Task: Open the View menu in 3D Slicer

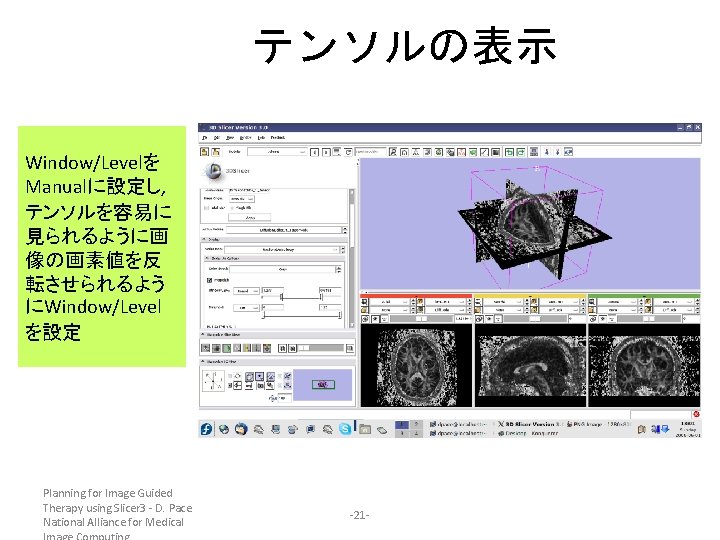Action: coord(231,138)
